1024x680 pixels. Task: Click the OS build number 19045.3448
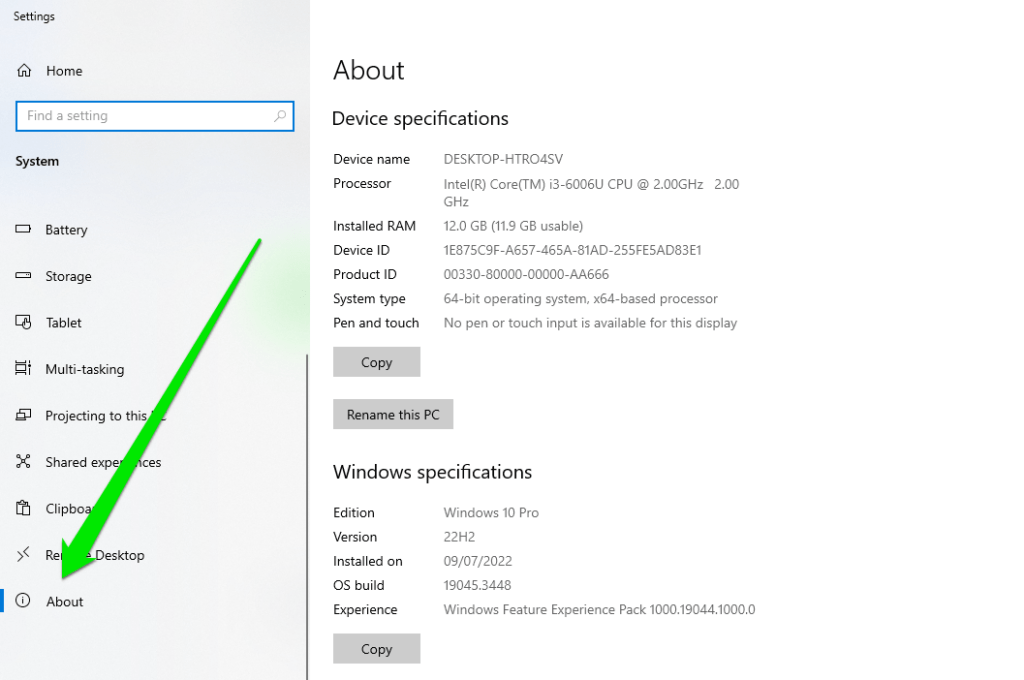coord(477,585)
